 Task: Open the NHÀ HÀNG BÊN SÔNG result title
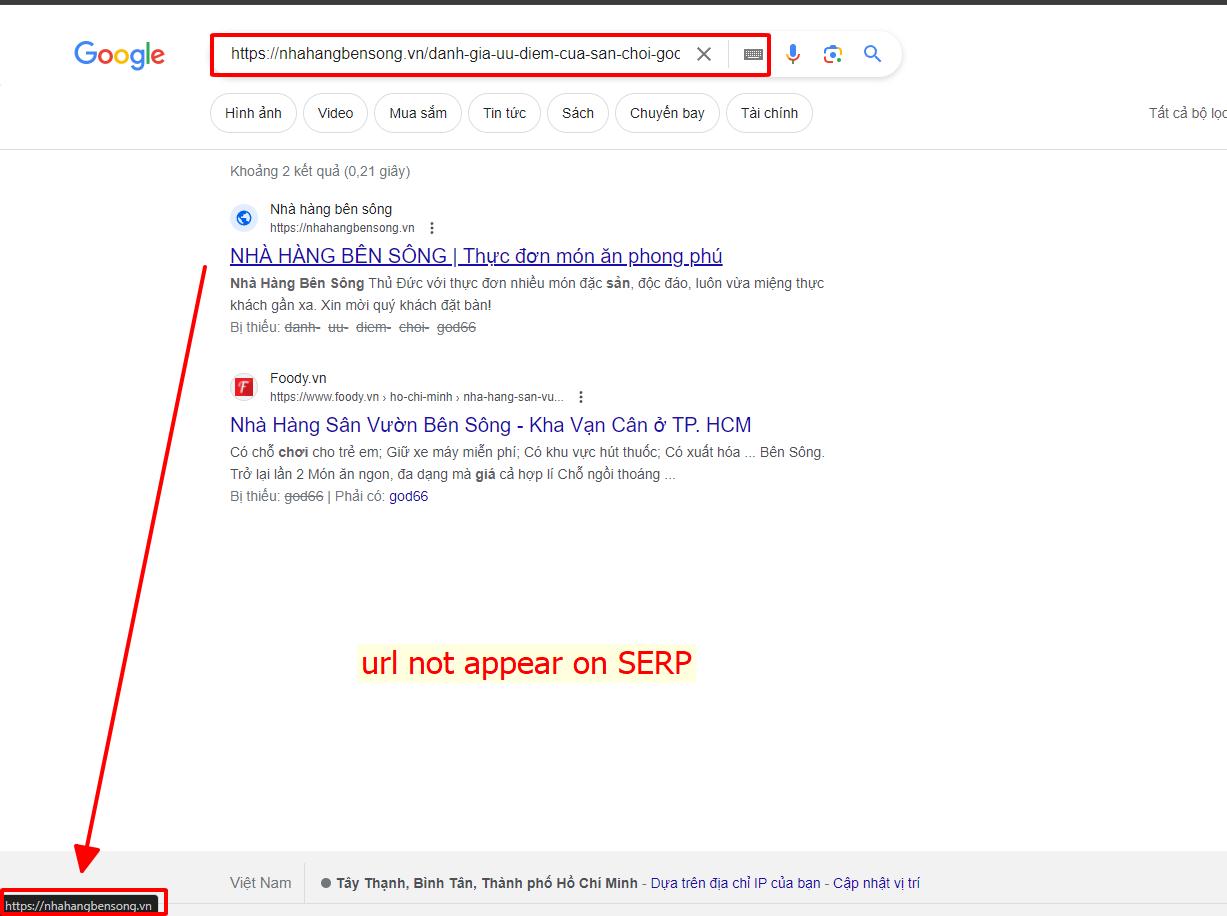pyautogui.click(x=476, y=256)
